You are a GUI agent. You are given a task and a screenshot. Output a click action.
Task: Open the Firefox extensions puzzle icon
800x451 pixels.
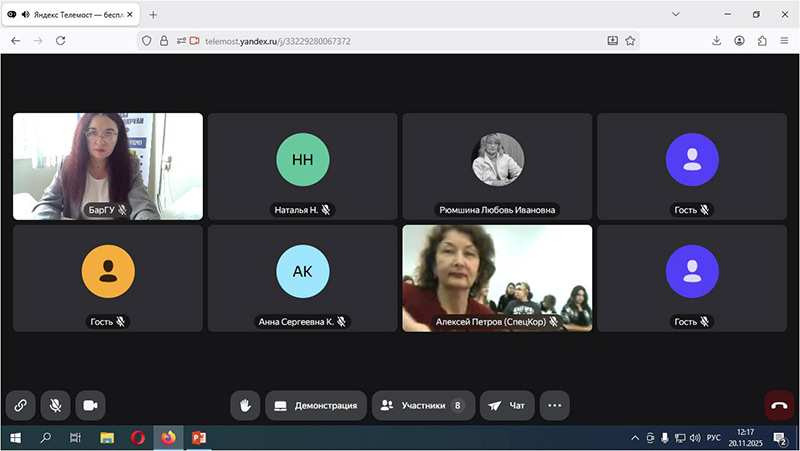[x=762, y=41]
